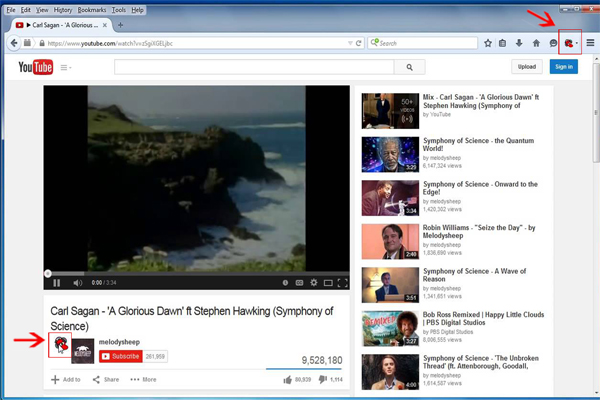Open melodysheep channel name link
The image size is (600, 400).
tap(119, 342)
